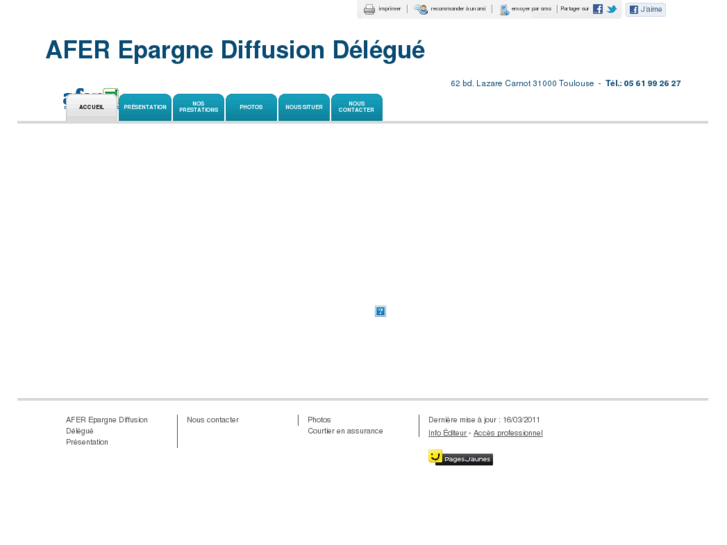Screen dimensions: 727x545
Task: Click the telephone number 05 61 99 26 27
Action: (652, 83)
